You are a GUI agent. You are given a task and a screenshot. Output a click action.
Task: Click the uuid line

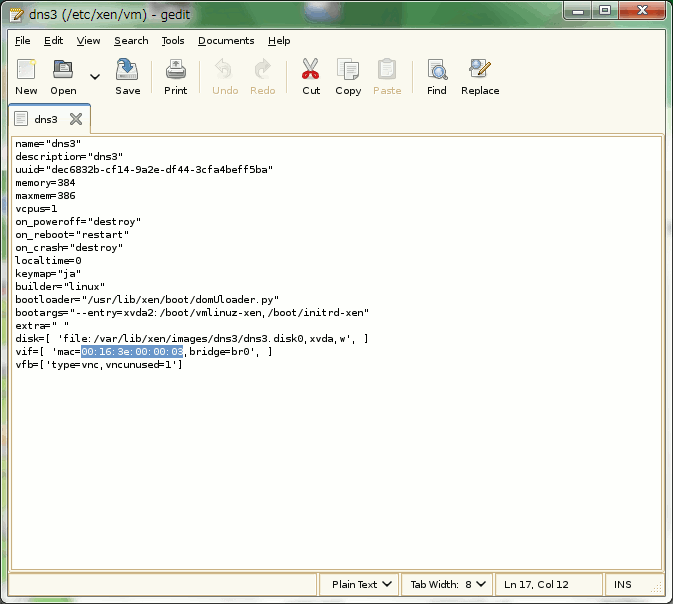pos(144,170)
